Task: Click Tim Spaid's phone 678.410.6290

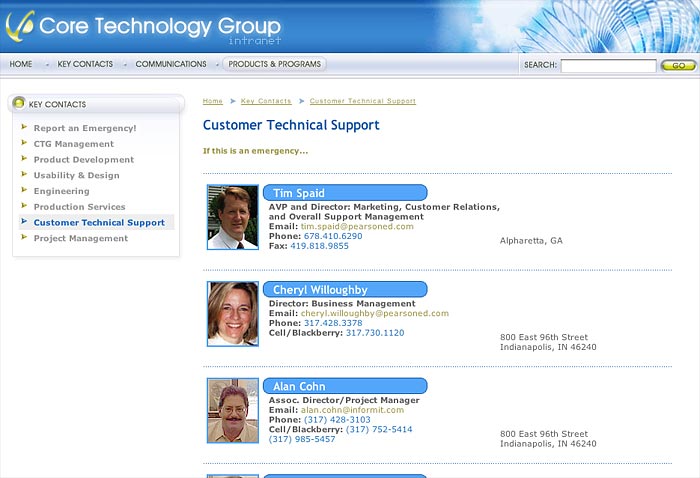Action: 333,236
